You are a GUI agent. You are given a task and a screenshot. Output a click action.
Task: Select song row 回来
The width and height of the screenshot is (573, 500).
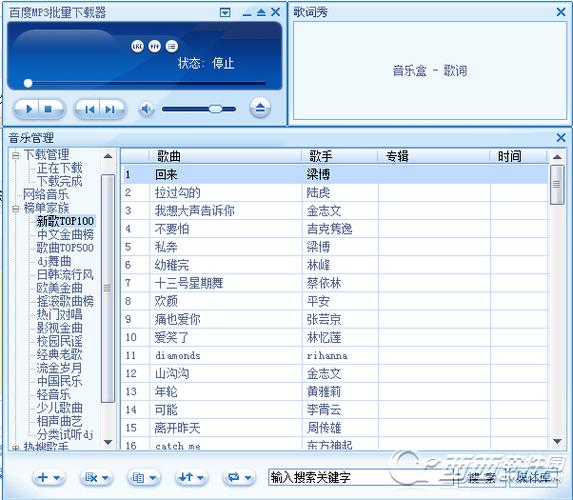point(334,174)
